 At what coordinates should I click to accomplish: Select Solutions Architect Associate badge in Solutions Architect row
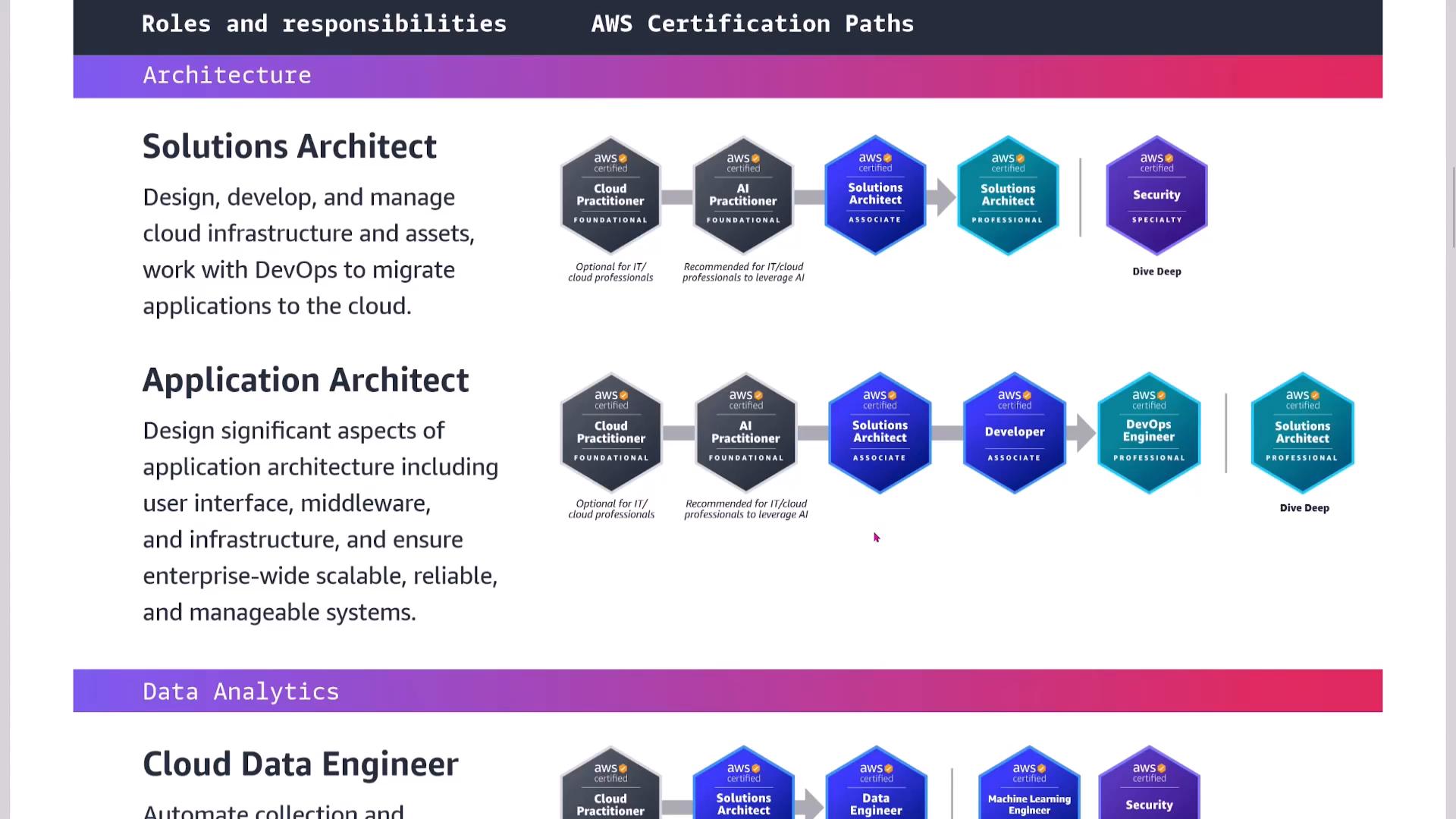pyautogui.click(x=875, y=196)
